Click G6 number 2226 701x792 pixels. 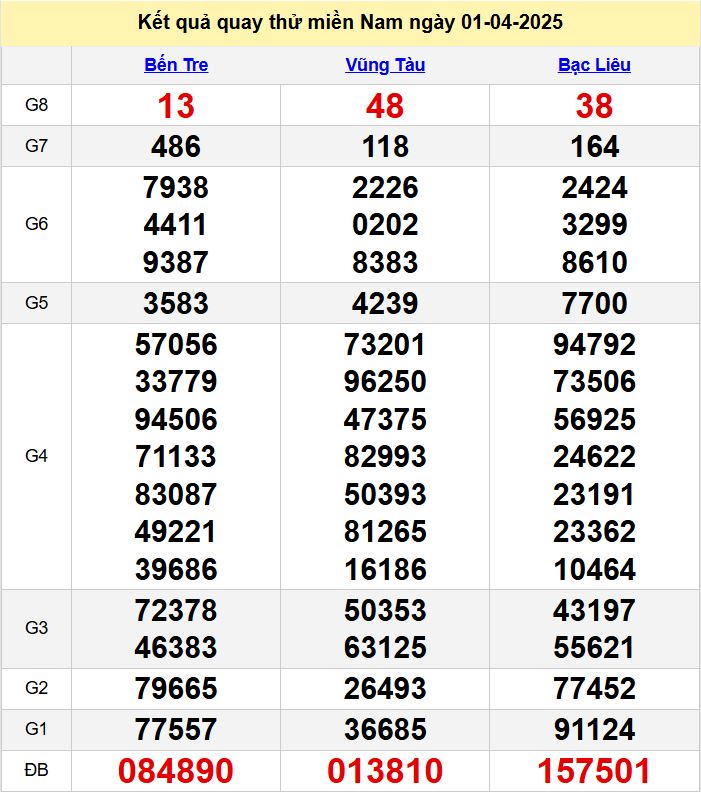click(385, 188)
